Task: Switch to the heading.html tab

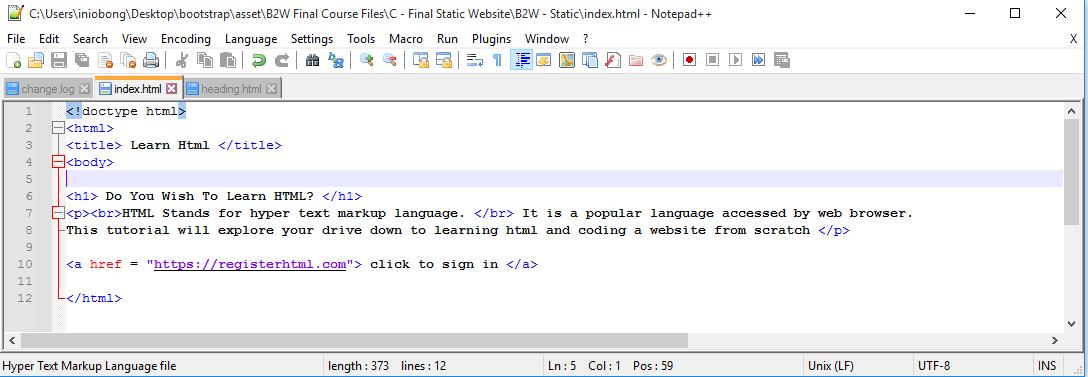Action: pyautogui.click(x=231, y=89)
